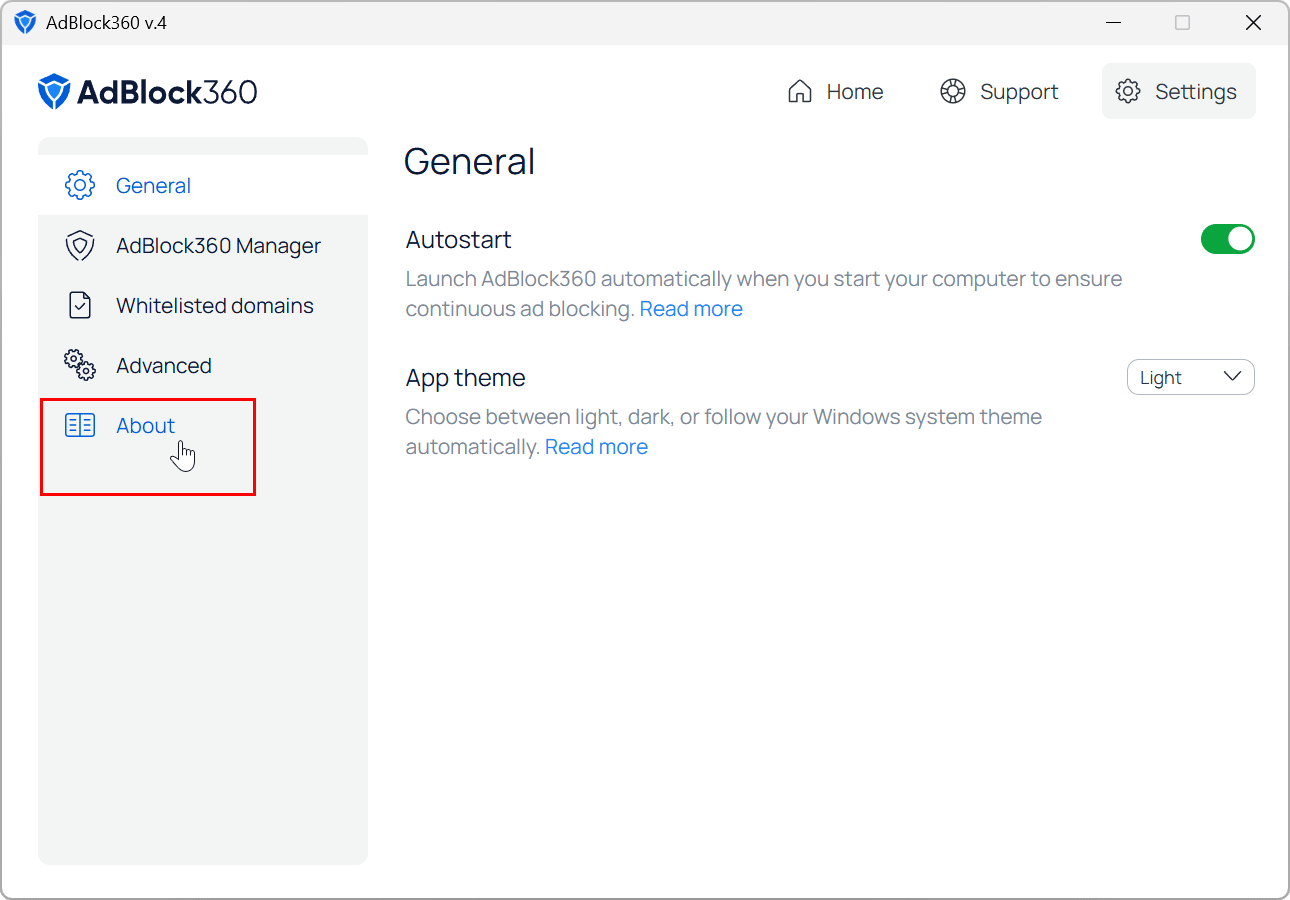
Task: Minimize the AdBlock360 window
Action: [1112, 22]
